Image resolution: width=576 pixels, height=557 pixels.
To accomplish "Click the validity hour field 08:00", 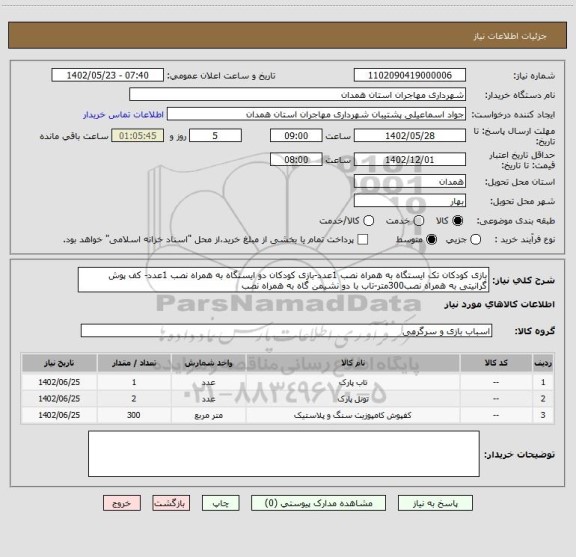I will [x=296, y=159].
